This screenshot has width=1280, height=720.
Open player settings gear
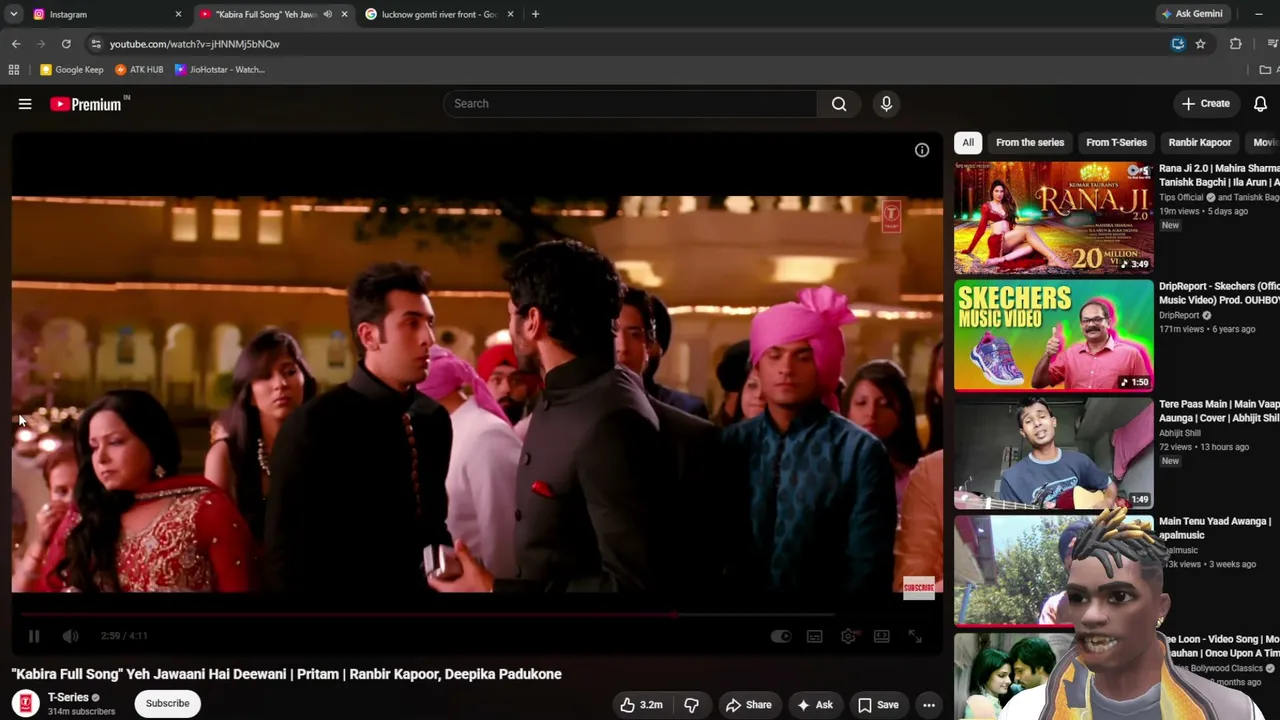848,636
